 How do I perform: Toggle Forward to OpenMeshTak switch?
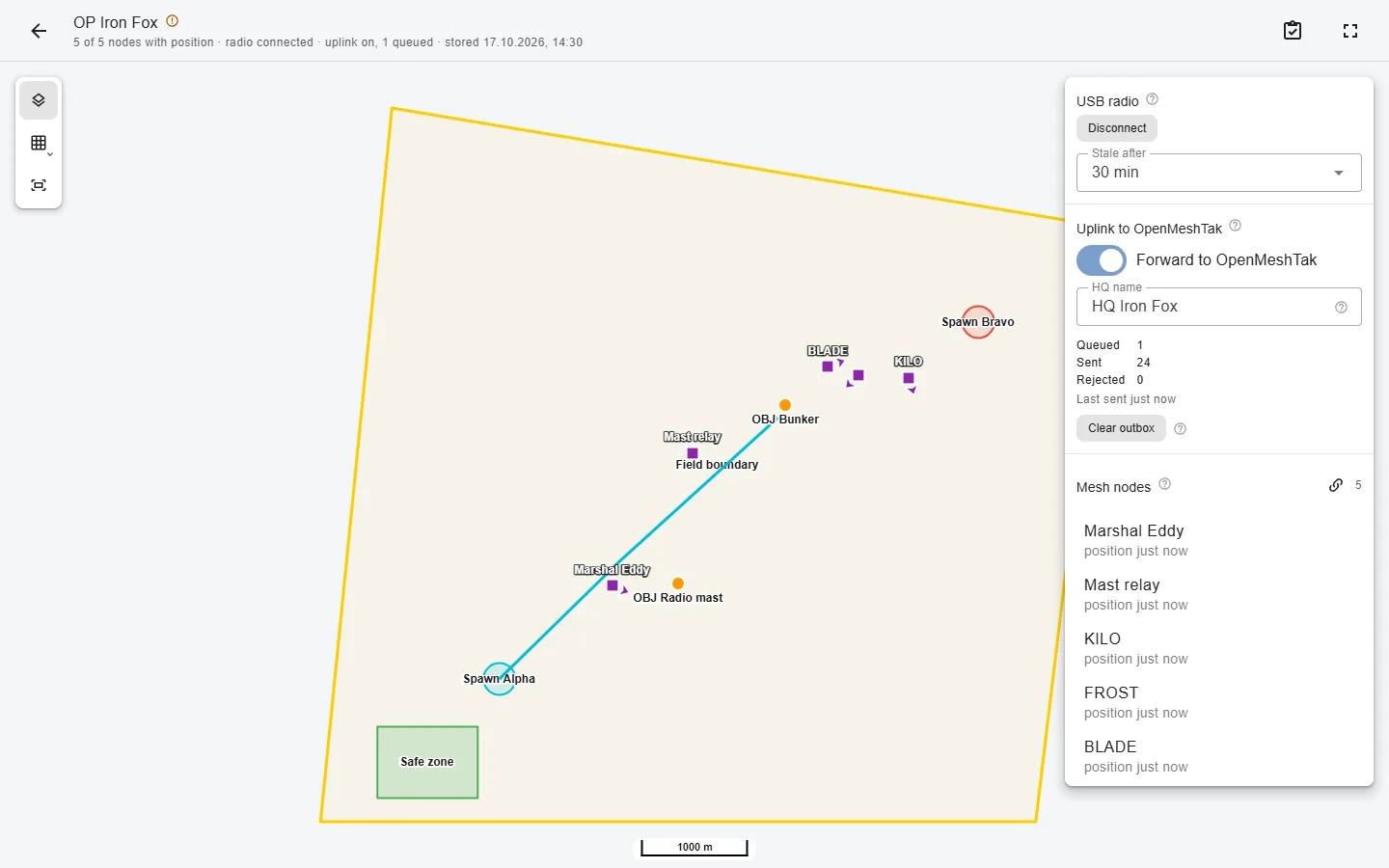point(1102,260)
